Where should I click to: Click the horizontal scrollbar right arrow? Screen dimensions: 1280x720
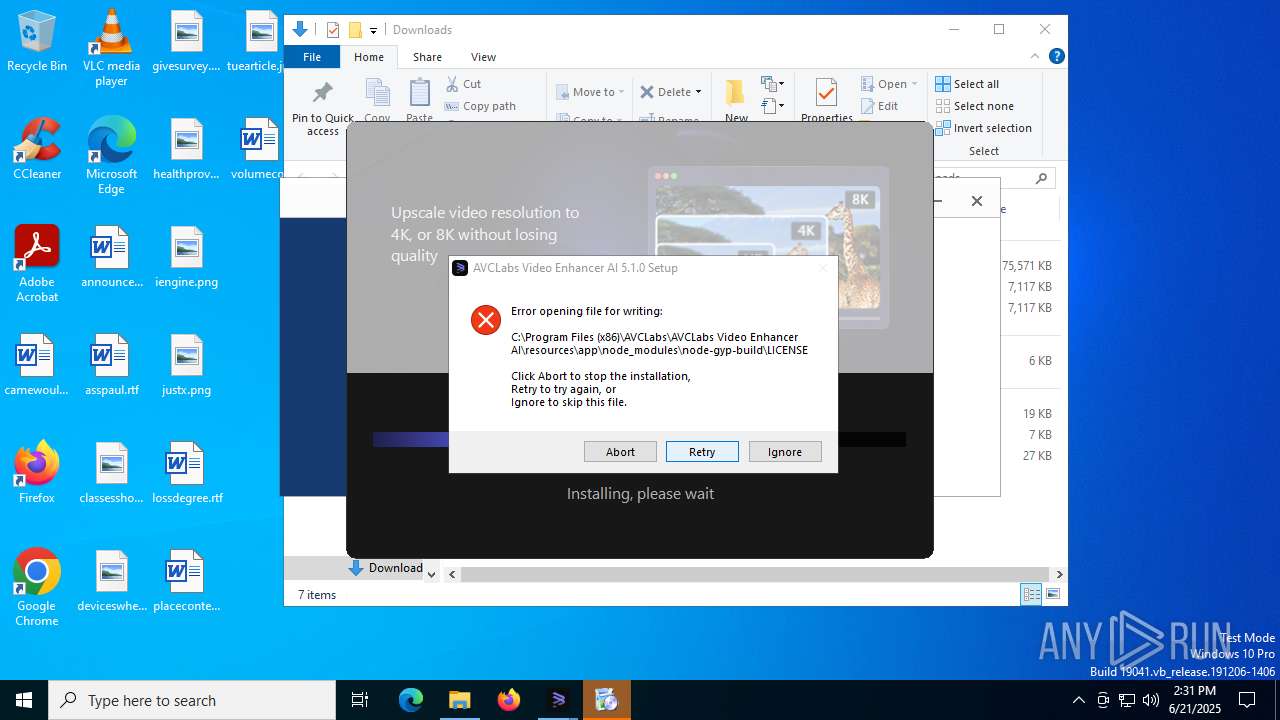pos(1059,574)
